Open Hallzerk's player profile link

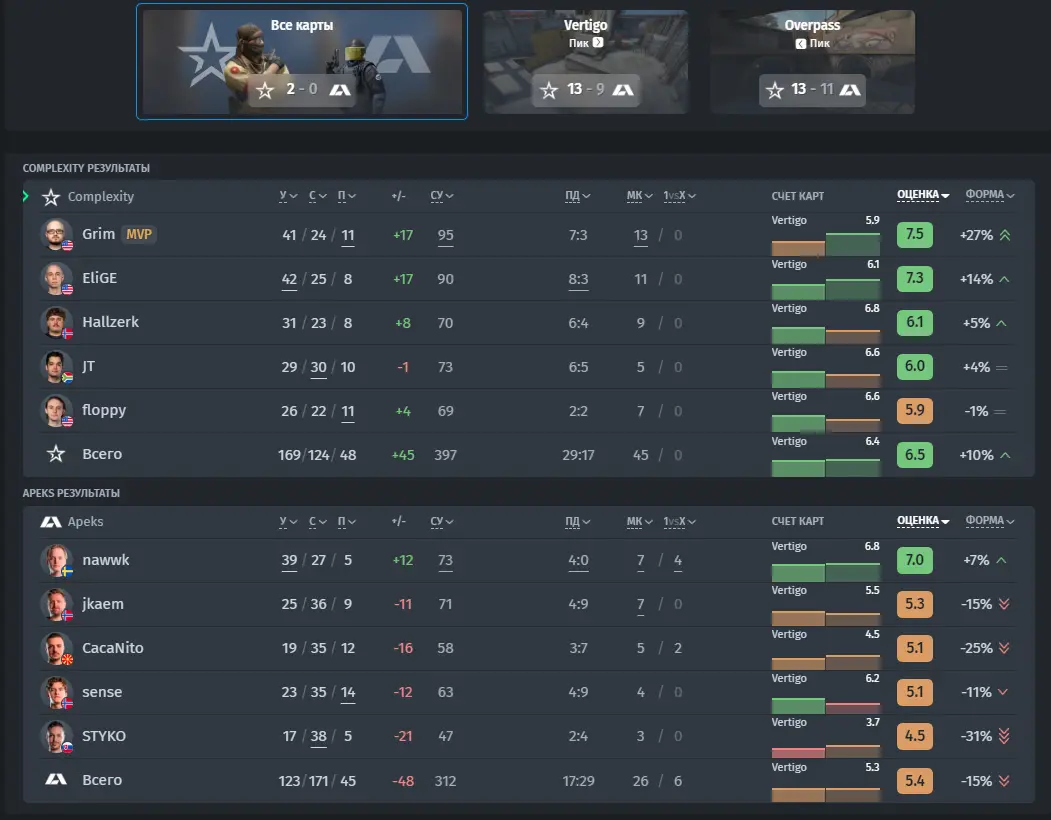pos(111,323)
